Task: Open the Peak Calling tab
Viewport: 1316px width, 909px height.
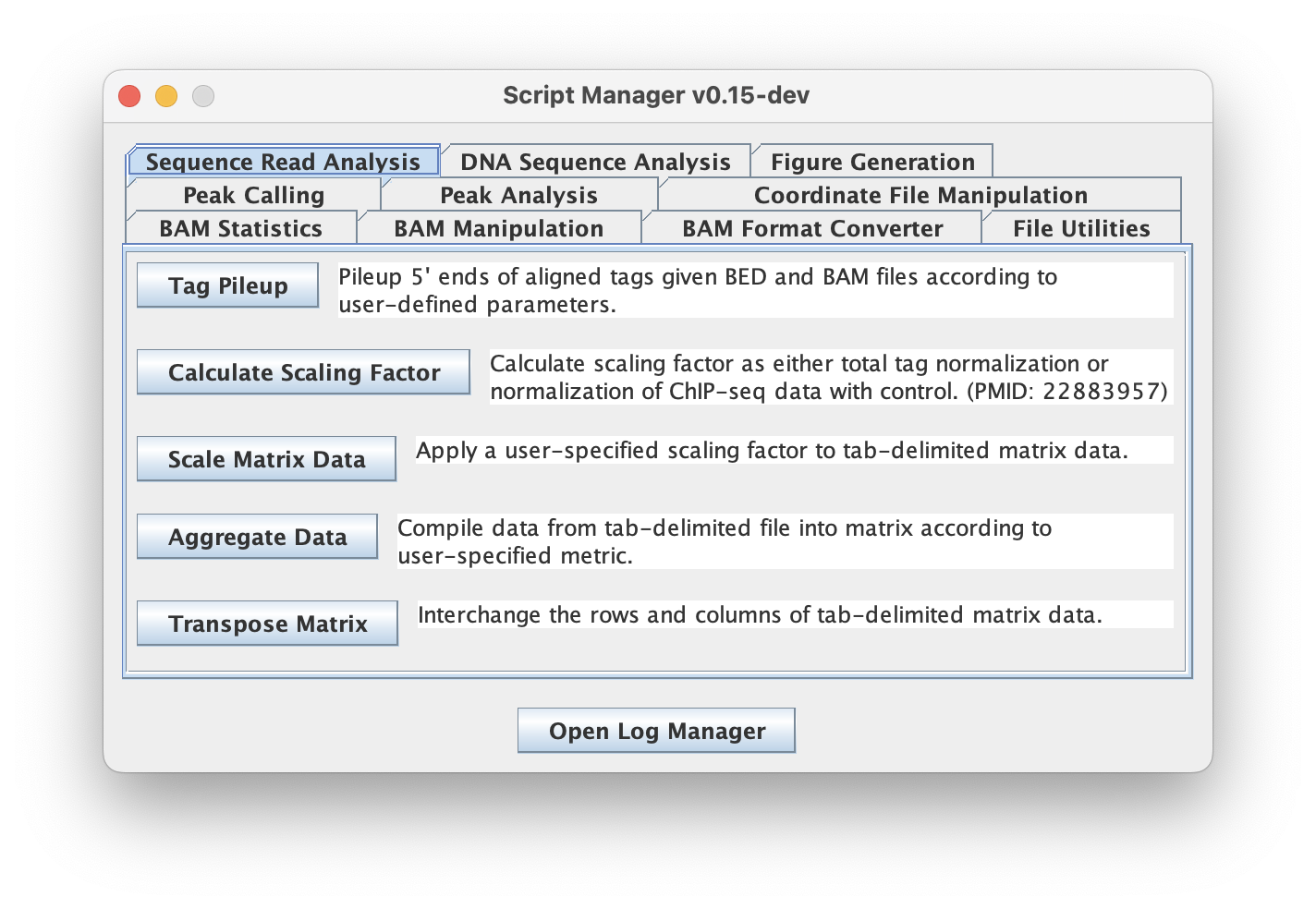Action: 253,195
